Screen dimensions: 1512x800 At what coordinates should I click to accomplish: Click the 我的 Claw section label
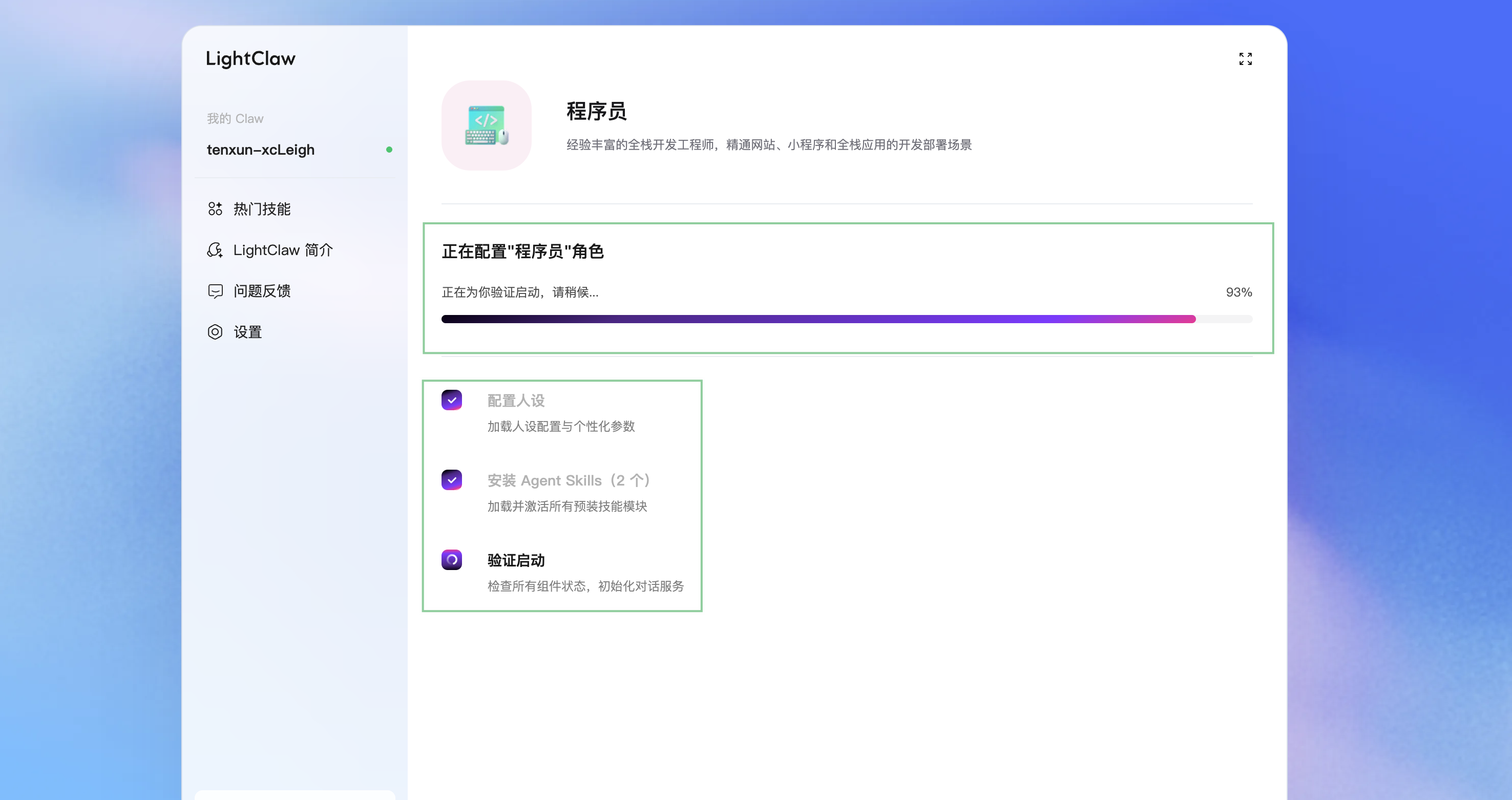point(235,118)
